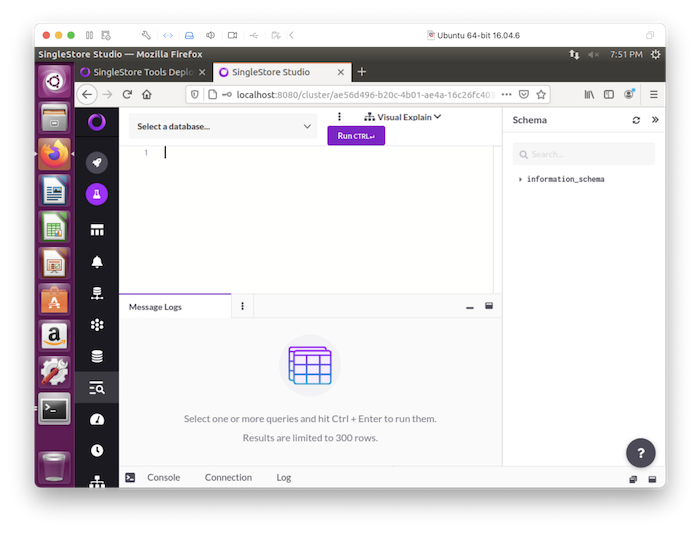Open the editor three-dot options menu
This screenshot has width=700, height=533.
pyautogui.click(x=339, y=117)
